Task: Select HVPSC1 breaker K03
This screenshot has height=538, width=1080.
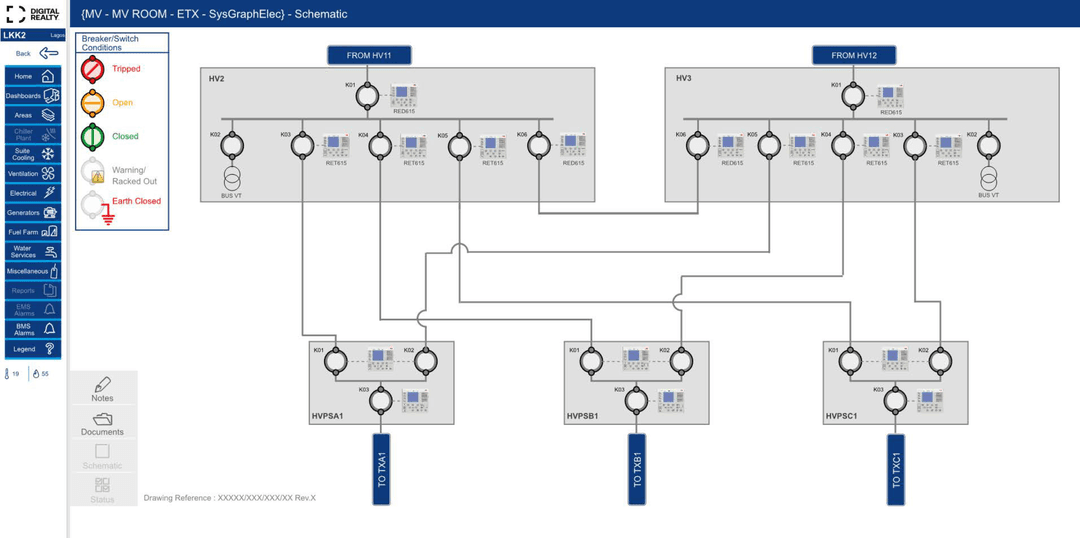Action: pyautogui.click(x=895, y=400)
